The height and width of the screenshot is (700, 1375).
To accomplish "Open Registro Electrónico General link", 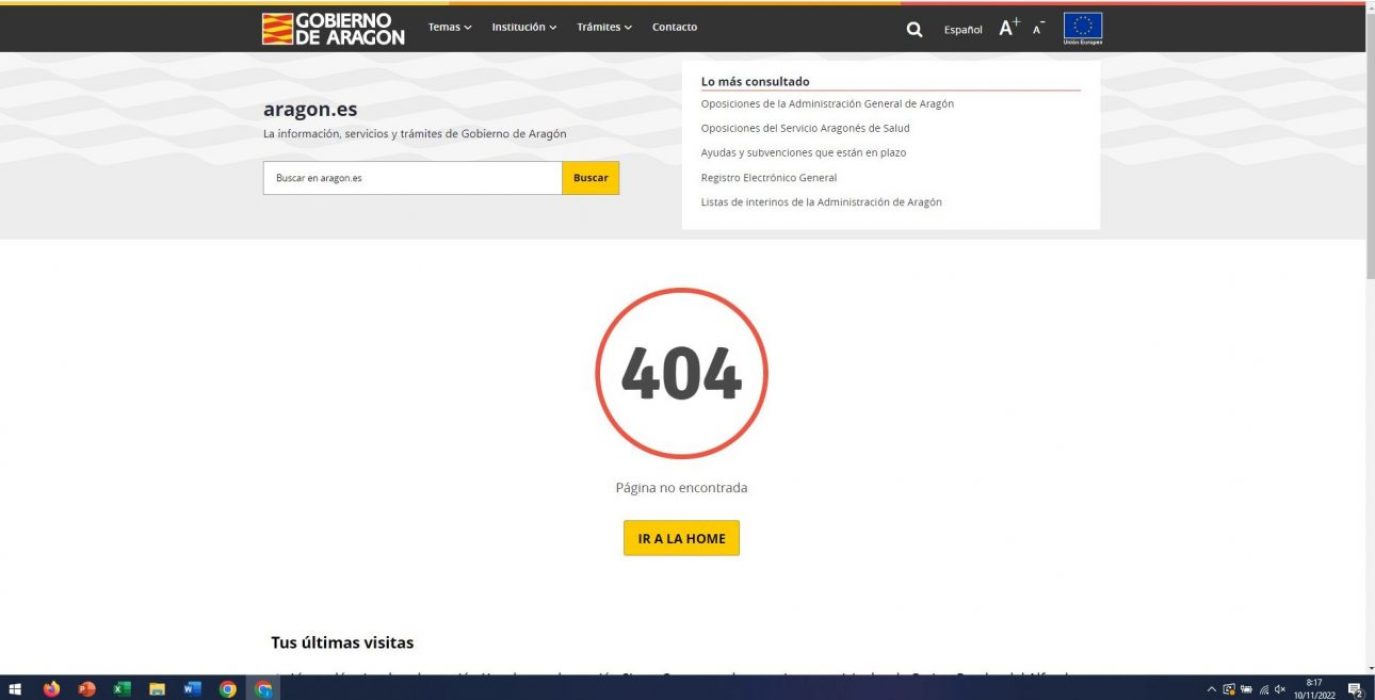I will point(769,178).
